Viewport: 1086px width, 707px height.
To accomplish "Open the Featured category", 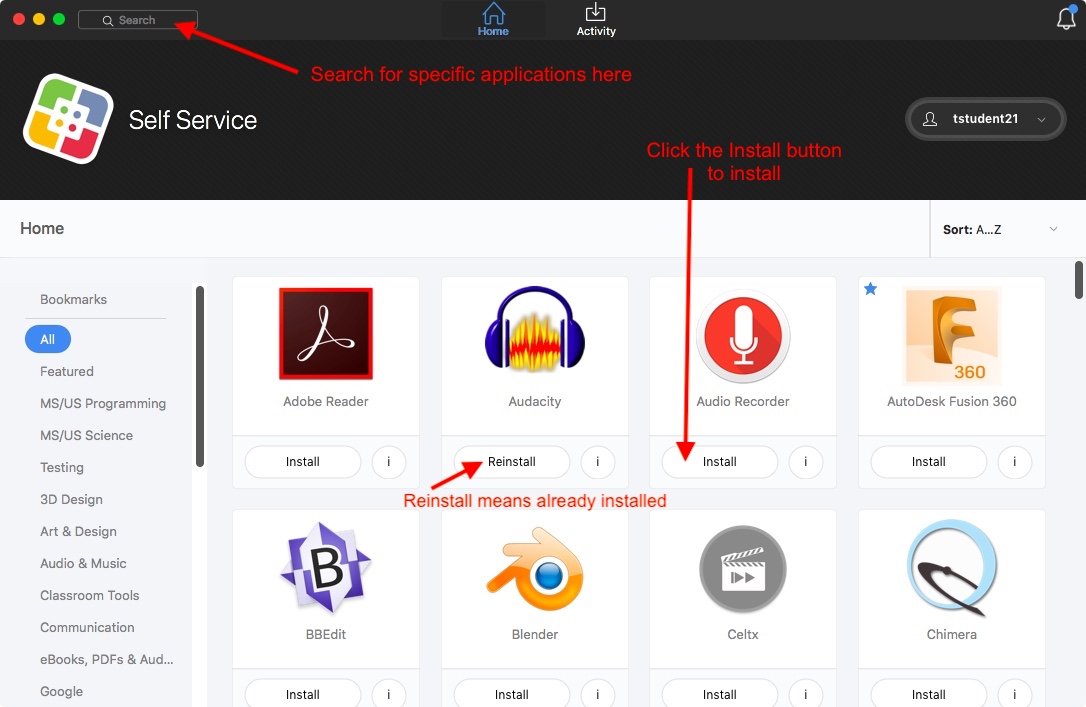I will (66, 371).
